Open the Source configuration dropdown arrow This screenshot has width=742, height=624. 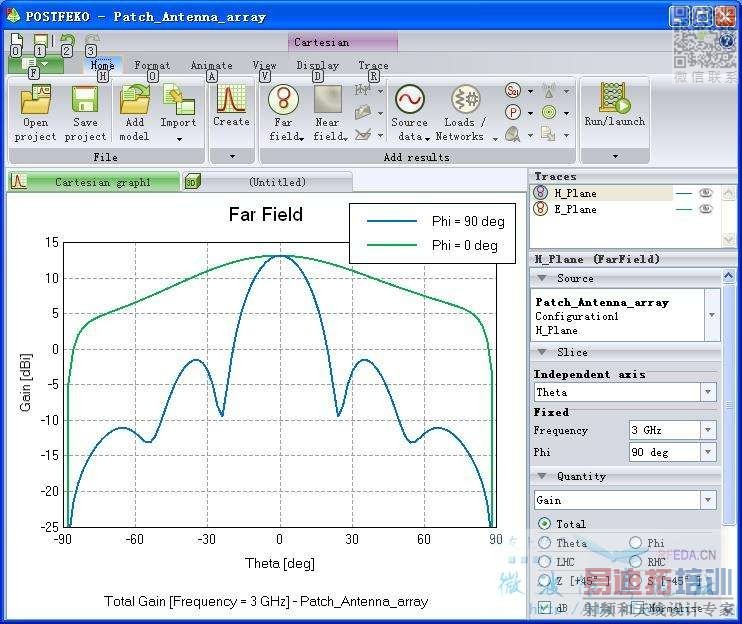(x=712, y=315)
